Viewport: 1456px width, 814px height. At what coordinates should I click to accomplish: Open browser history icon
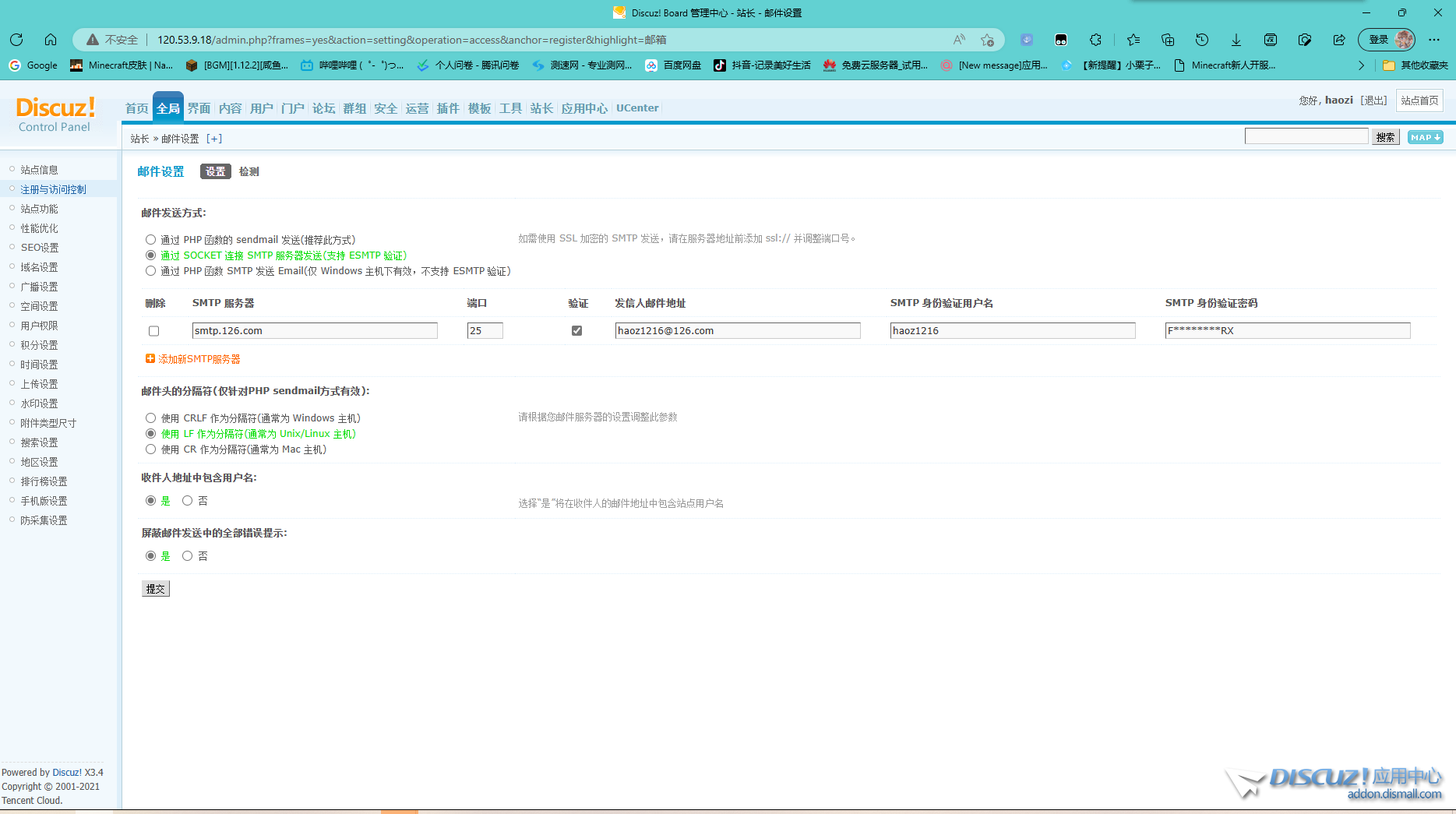coord(1202,40)
